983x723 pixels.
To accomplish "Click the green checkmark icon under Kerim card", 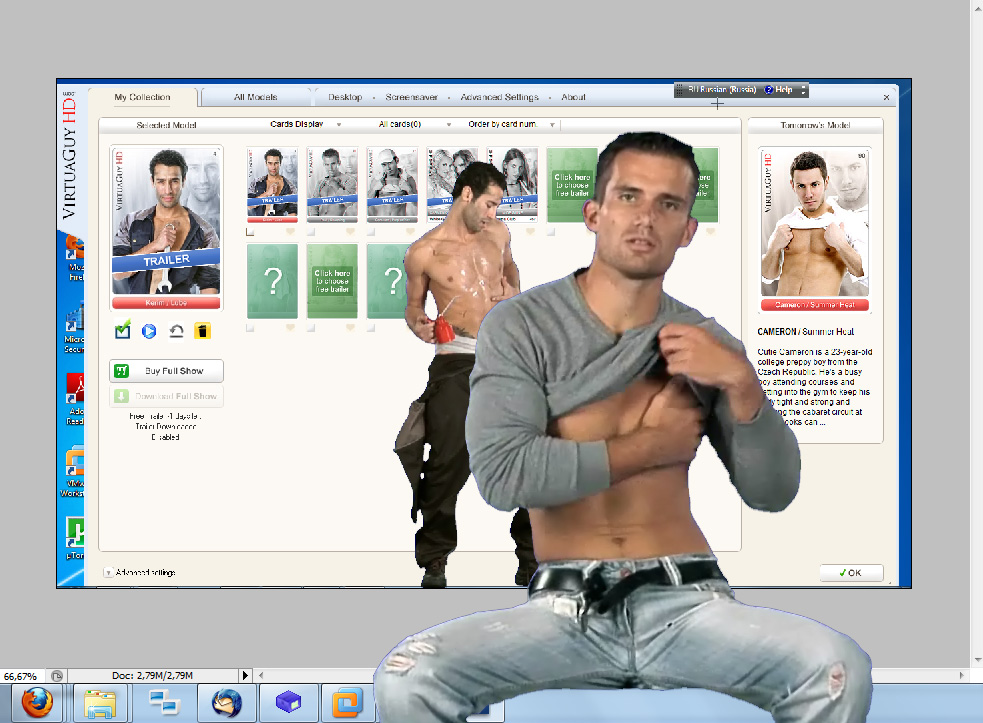I will 123,330.
